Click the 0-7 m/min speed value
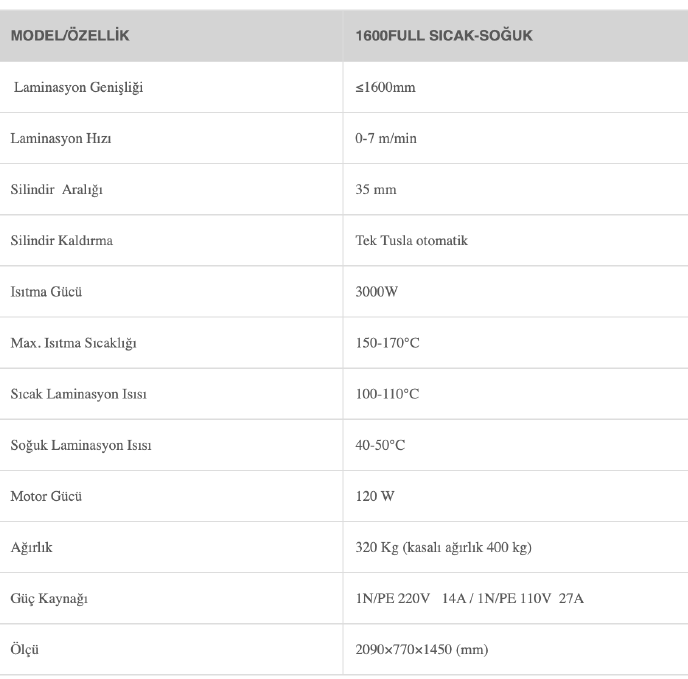Viewport: 688px width, 679px height. (385, 138)
